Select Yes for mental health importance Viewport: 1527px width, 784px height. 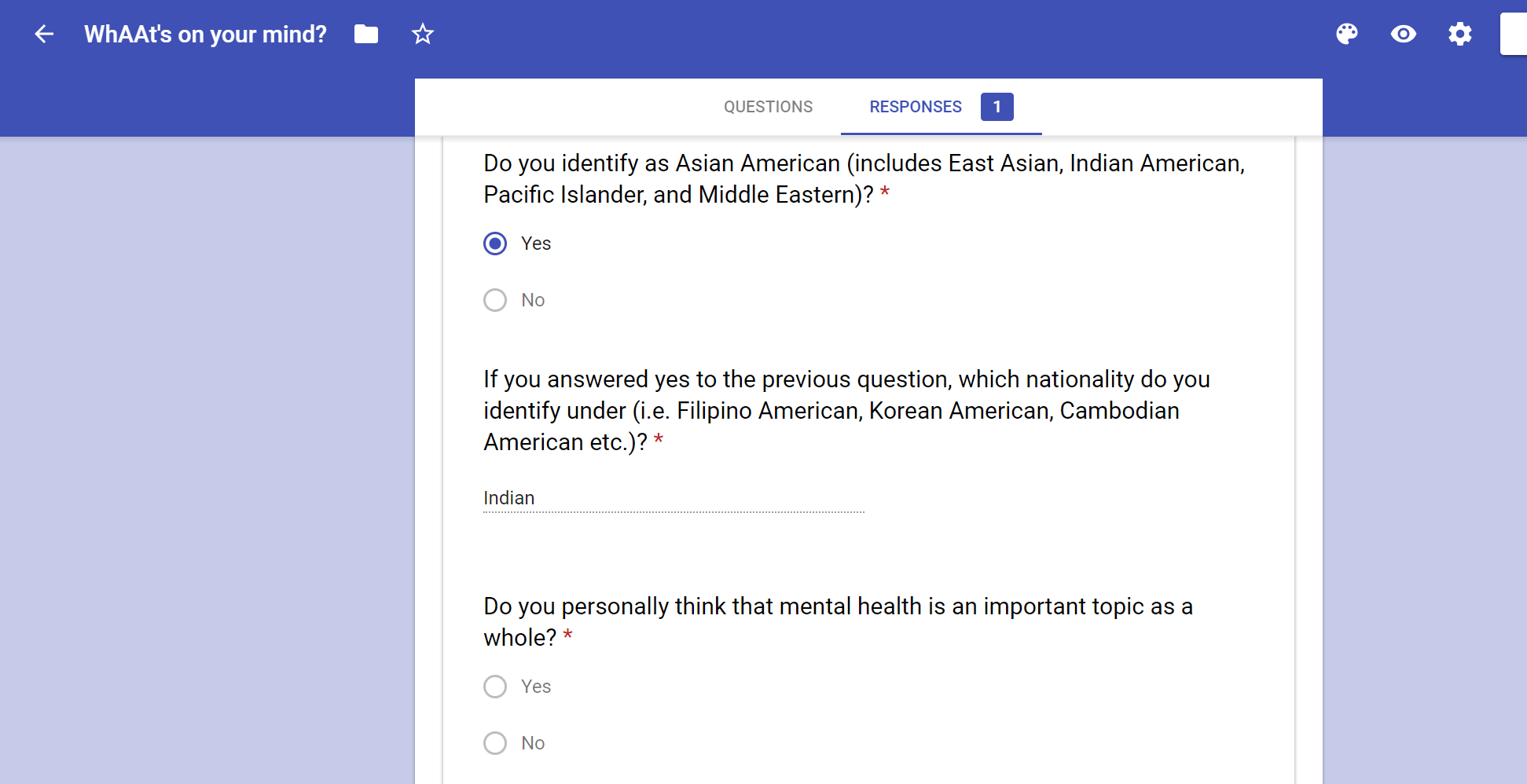pos(495,687)
